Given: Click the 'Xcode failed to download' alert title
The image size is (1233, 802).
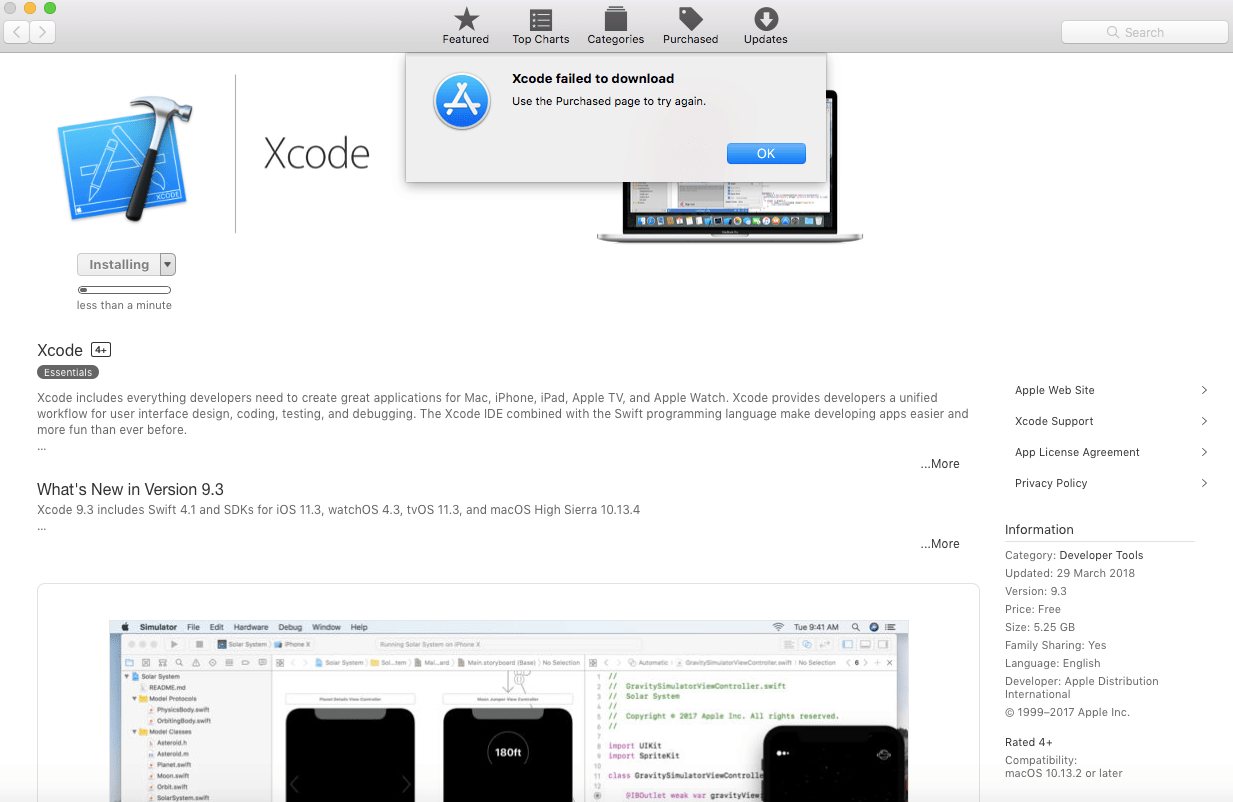Looking at the screenshot, I should click(593, 78).
